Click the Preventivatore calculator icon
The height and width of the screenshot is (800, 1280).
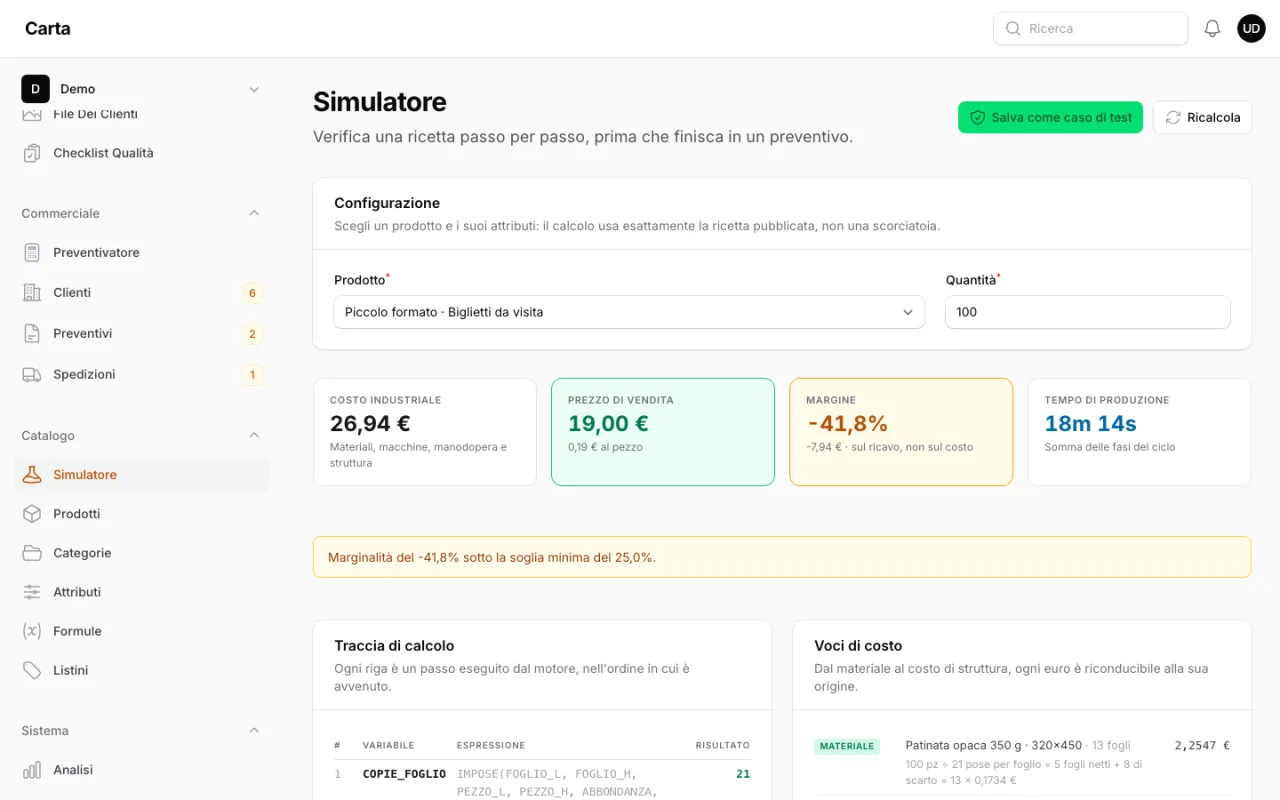[32, 252]
